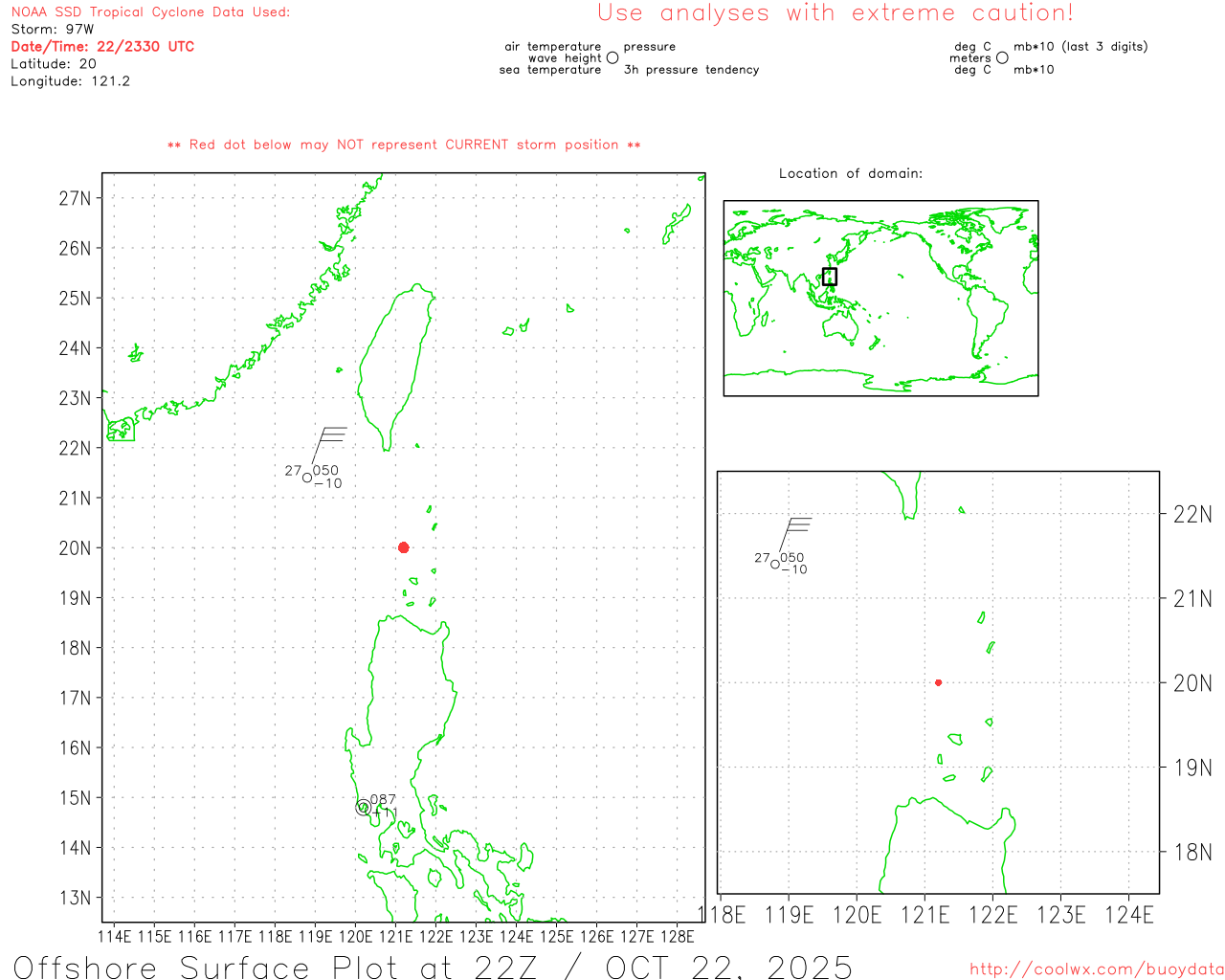Click the red storm position dot on main map
This screenshot has height=980, width=1225.
pyautogui.click(x=404, y=547)
